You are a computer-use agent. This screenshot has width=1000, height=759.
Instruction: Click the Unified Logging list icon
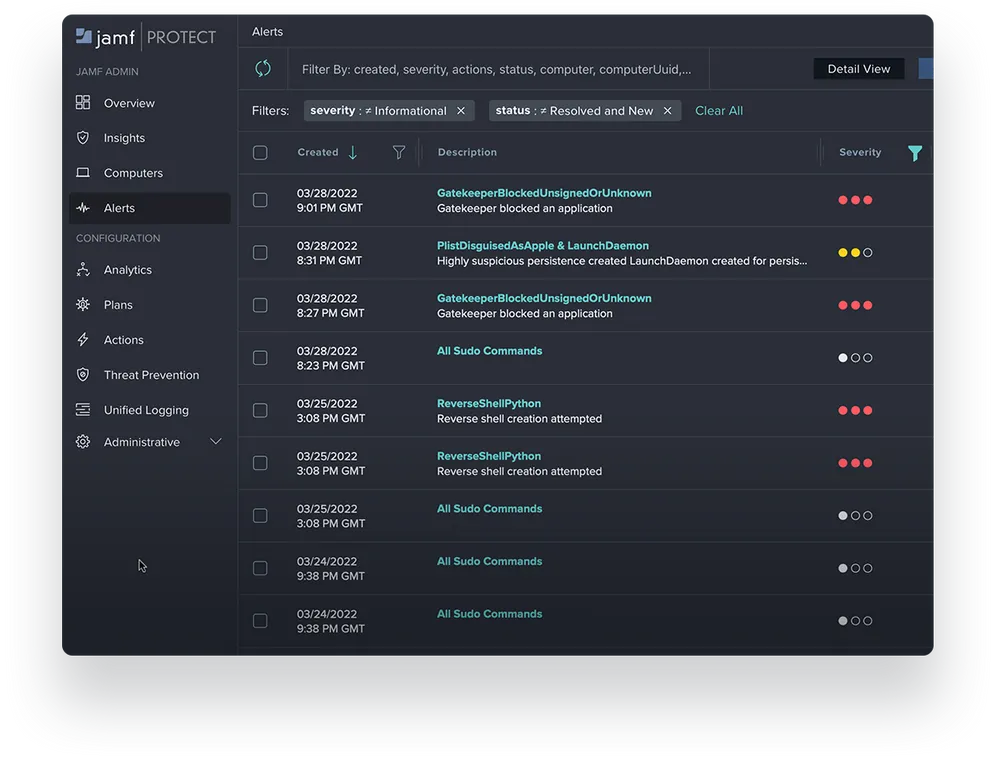click(82, 410)
